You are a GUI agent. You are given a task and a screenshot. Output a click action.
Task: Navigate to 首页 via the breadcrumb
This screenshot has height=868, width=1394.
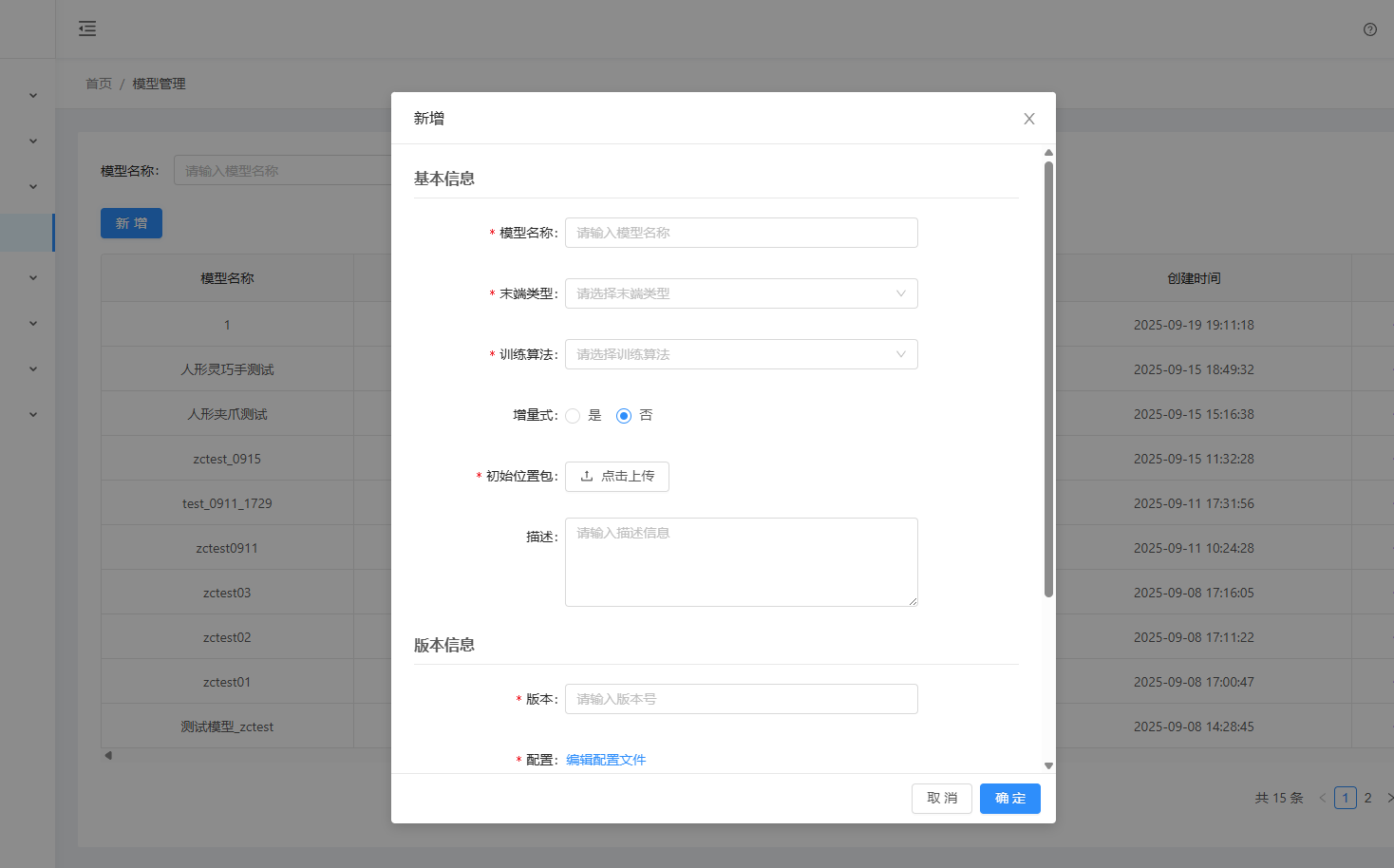pos(99,84)
